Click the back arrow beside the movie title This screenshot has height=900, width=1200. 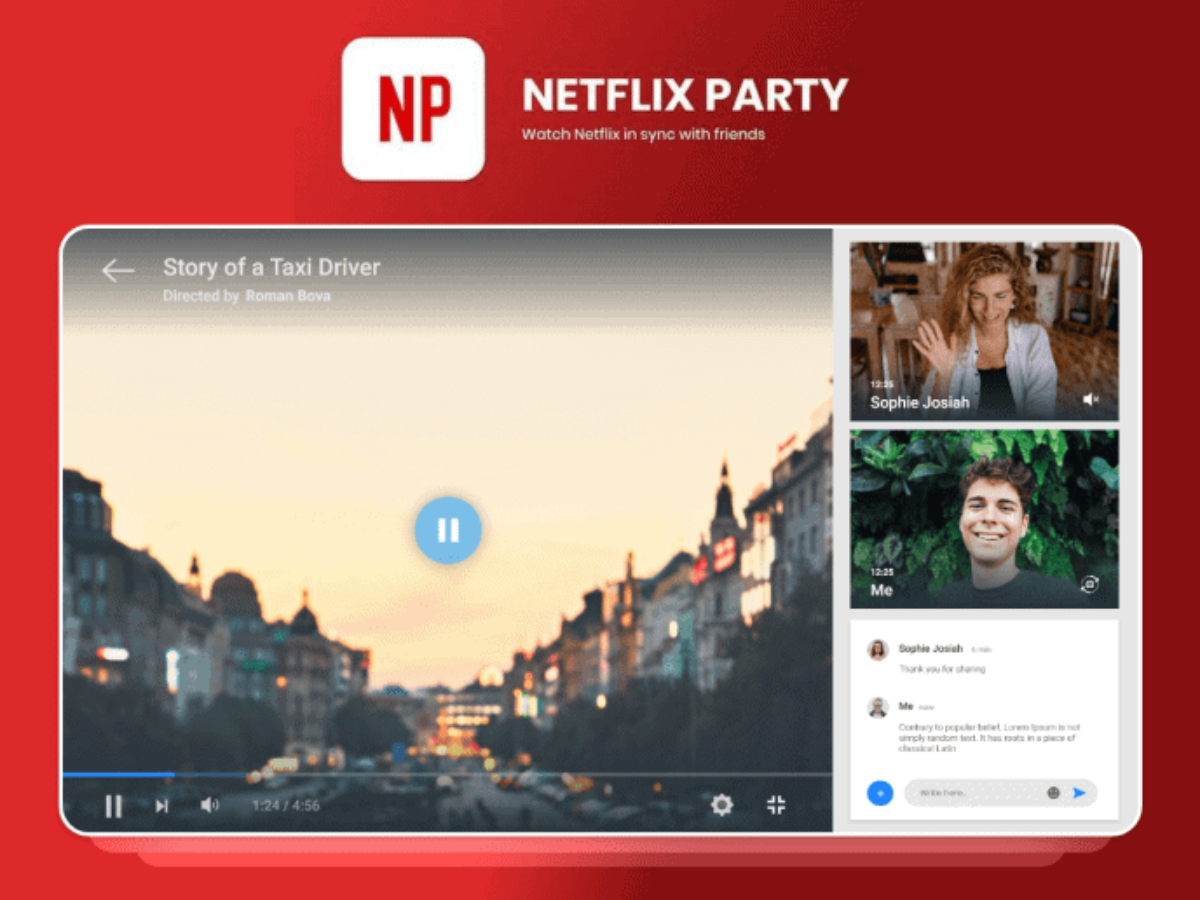[x=118, y=270]
